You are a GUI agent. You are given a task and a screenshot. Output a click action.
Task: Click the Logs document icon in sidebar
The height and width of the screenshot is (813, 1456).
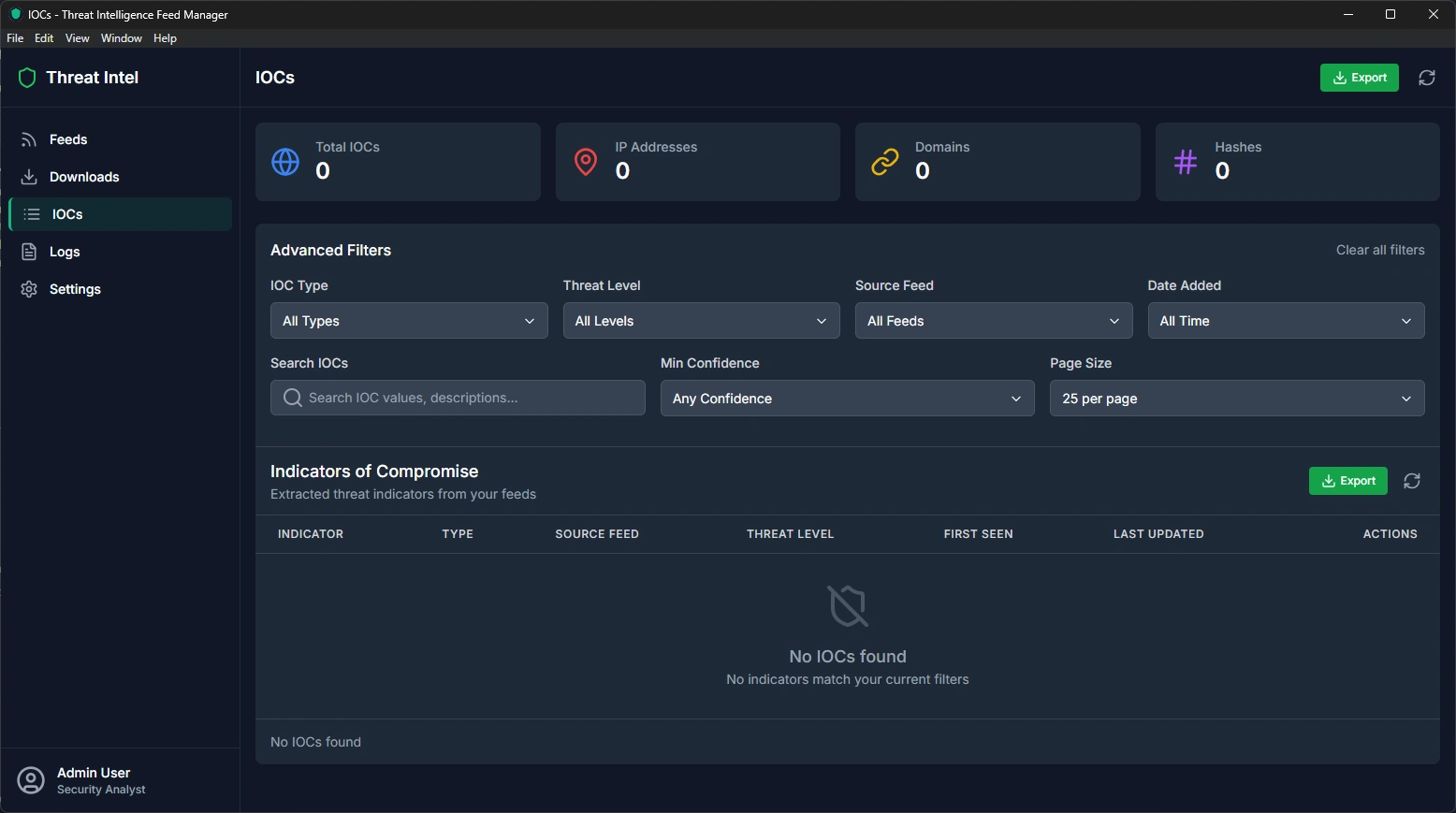click(29, 252)
